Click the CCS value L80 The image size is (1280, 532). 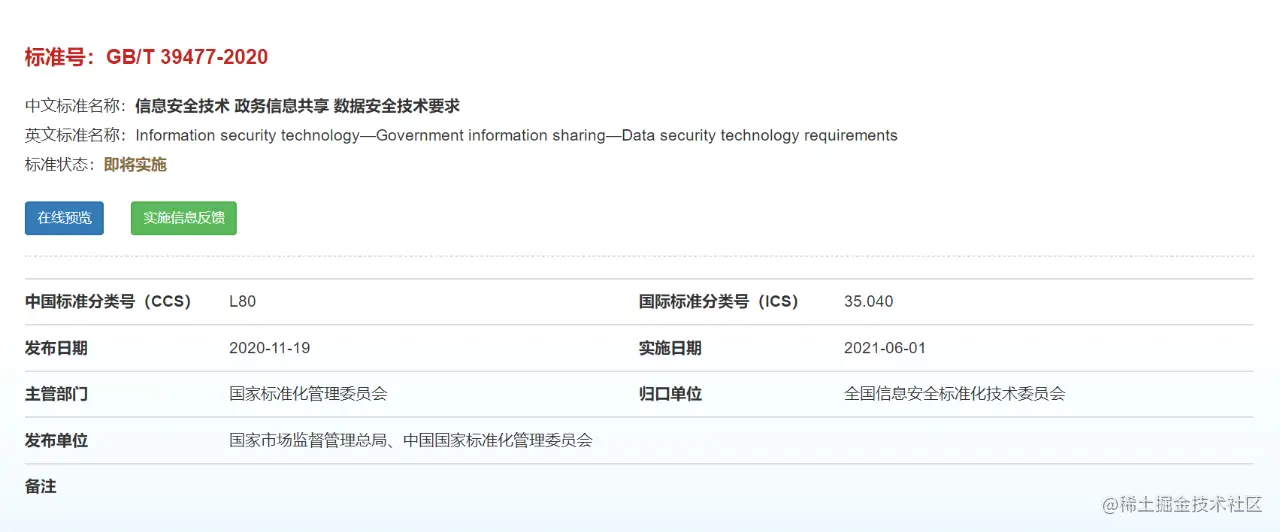(x=243, y=301)
